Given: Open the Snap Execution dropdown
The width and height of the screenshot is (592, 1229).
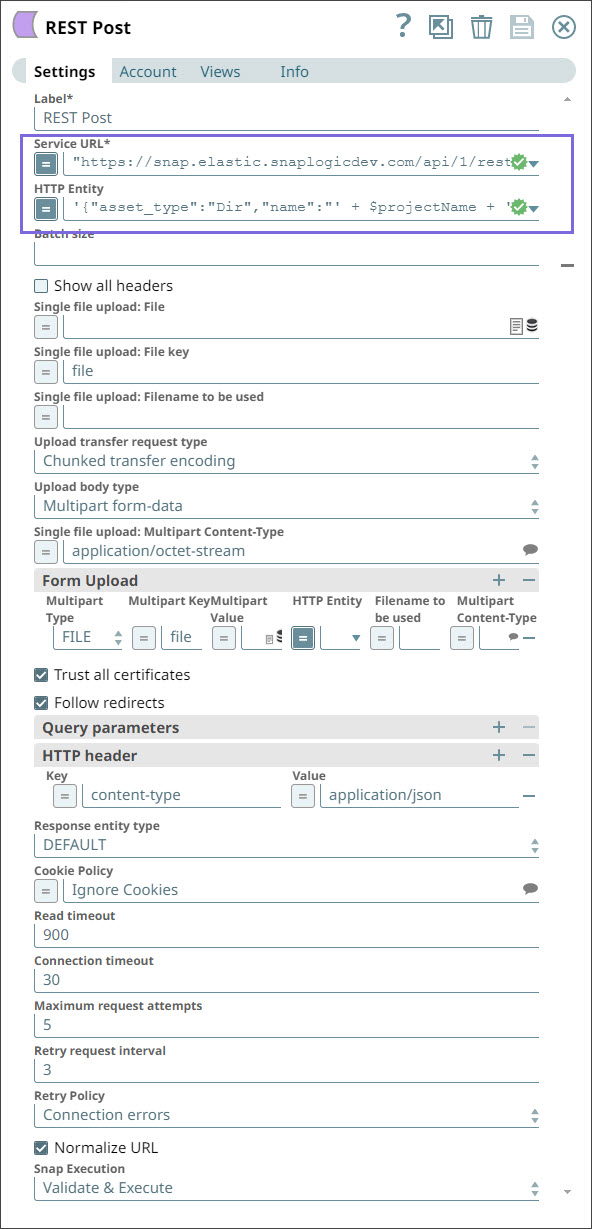Looking at the screenshot, I should coord(535,1188).
